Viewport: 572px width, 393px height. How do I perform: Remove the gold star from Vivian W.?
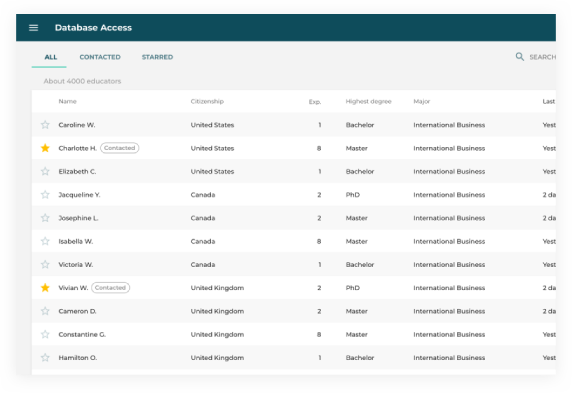point(45,288)
